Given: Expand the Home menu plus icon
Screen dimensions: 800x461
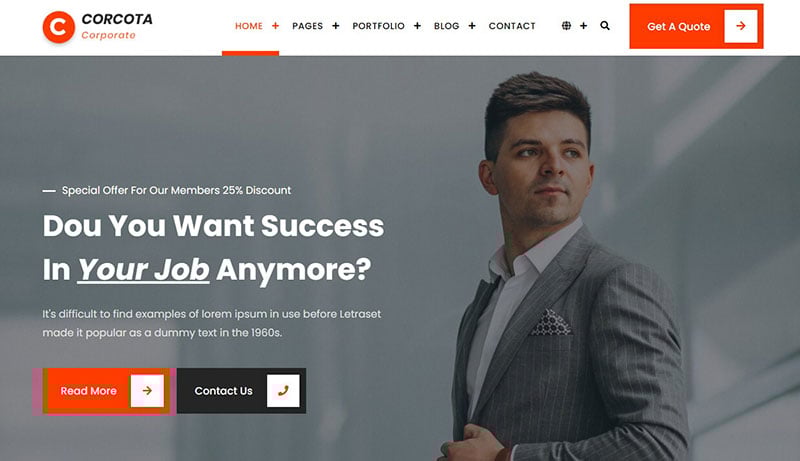Looking at the screenshot, I should 276,25.
